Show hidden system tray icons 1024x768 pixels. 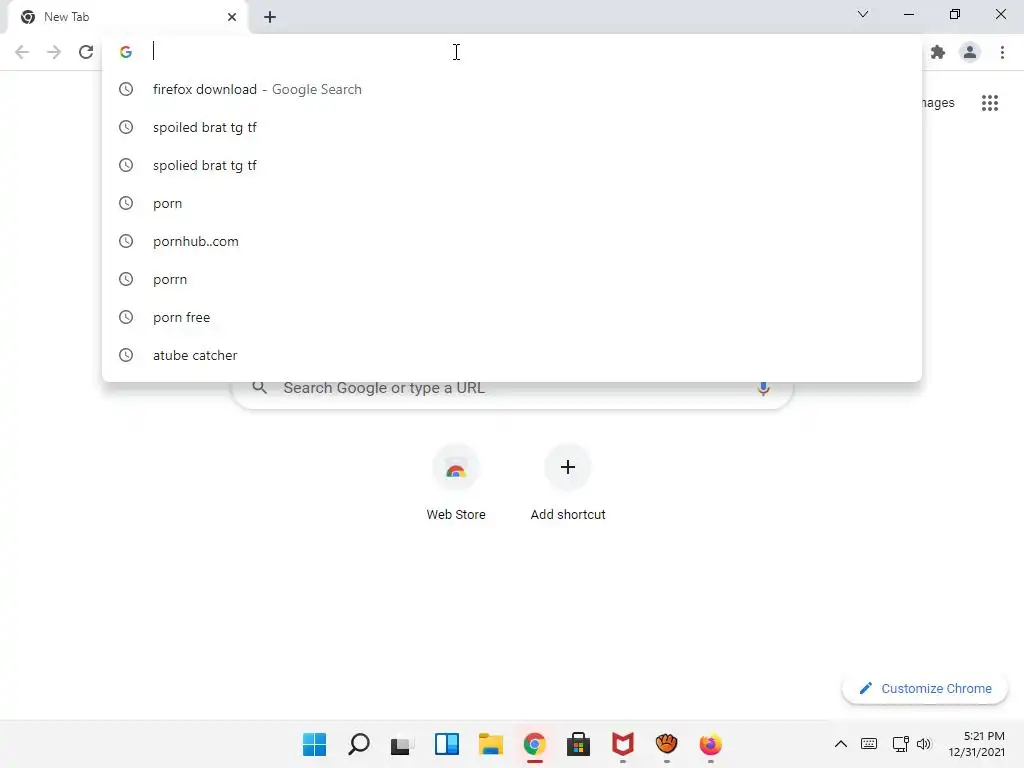[840, 744]
